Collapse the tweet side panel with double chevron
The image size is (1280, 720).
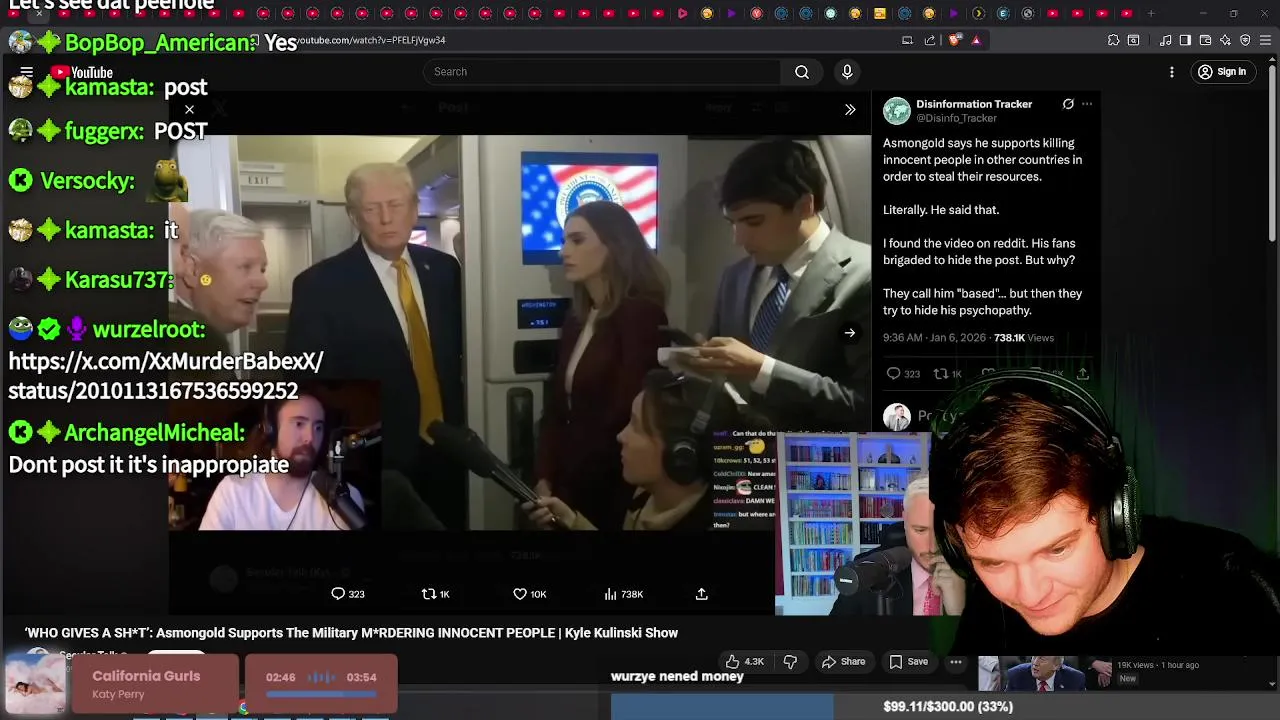[x=850, y=110]
